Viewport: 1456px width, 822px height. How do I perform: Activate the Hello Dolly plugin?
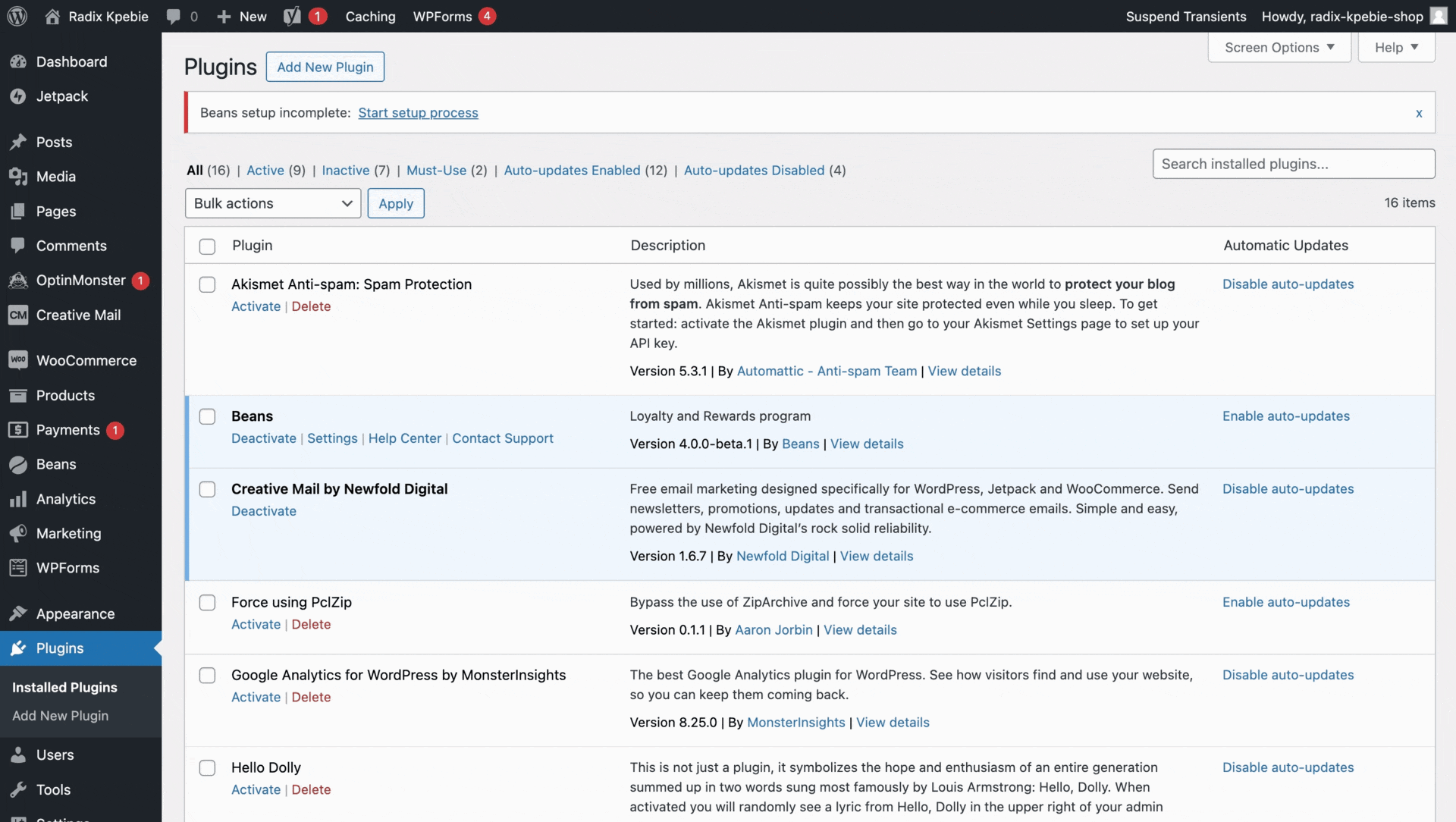click(256, 789)
